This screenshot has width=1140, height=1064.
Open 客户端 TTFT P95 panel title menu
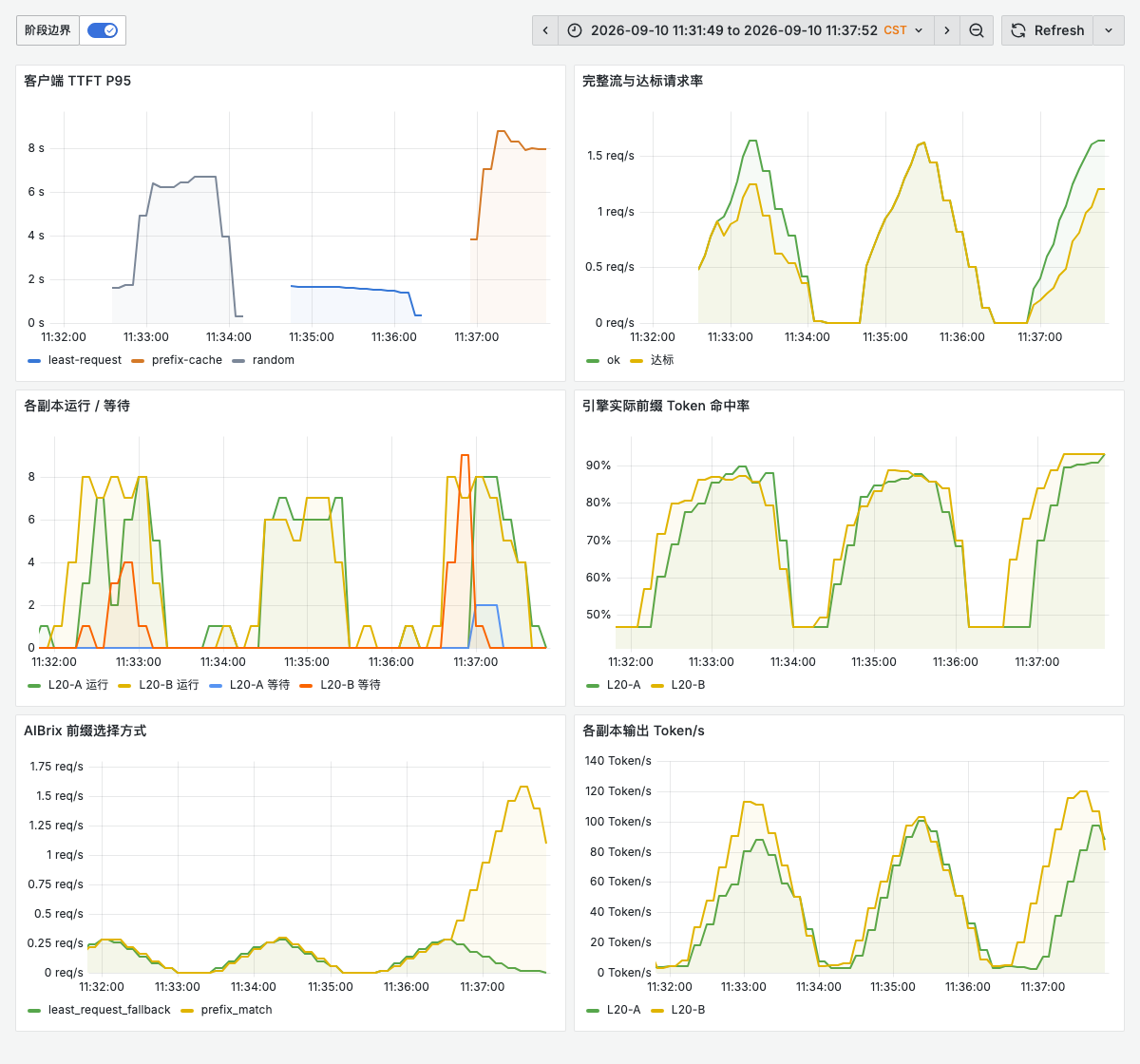pos(77,81)
